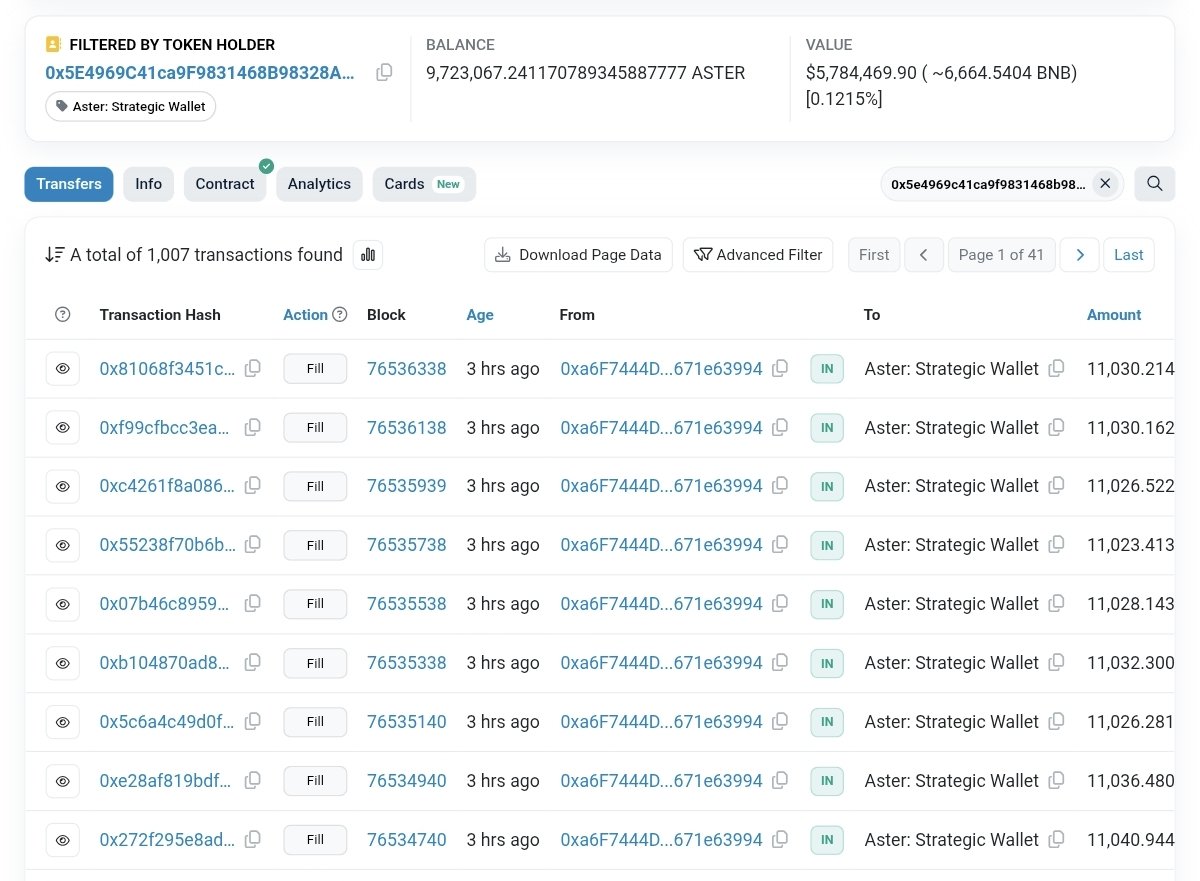Click the balance value 9,723,067.24117... ASTER
Viewport: 1200px width, 881px height.
pos(585,73)
